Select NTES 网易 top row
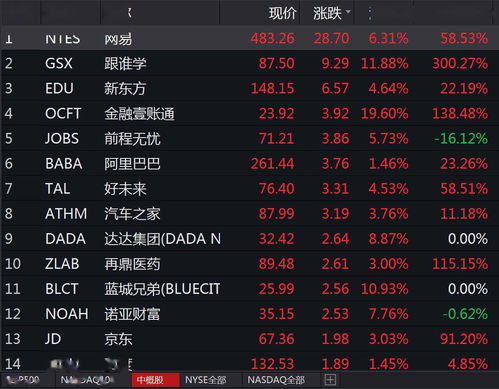 (x=248, y=38)
